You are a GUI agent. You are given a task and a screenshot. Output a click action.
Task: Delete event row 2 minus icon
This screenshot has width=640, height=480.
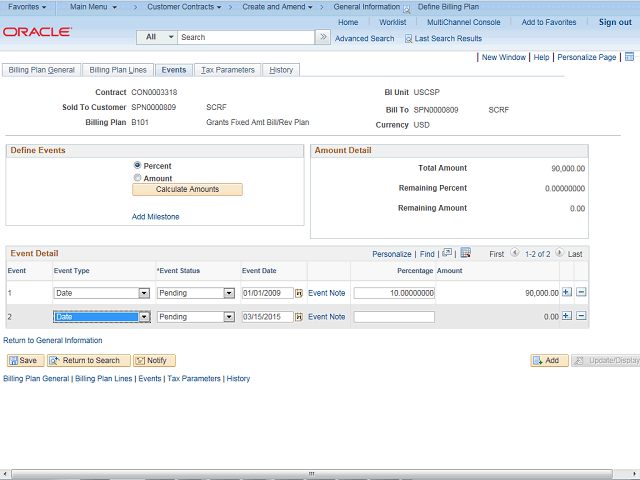[x=581, y=316]
